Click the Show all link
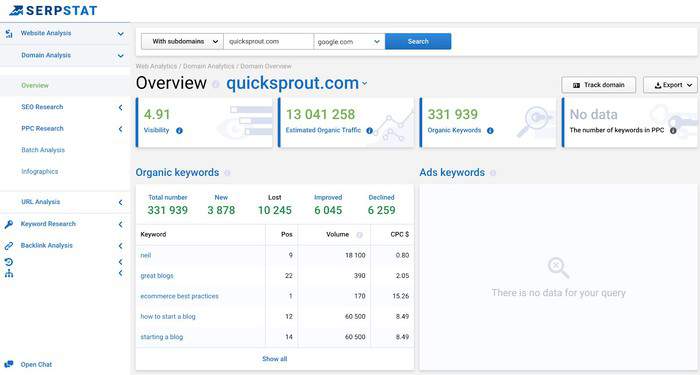The image size is (700, 375). (x=275, y=359)
